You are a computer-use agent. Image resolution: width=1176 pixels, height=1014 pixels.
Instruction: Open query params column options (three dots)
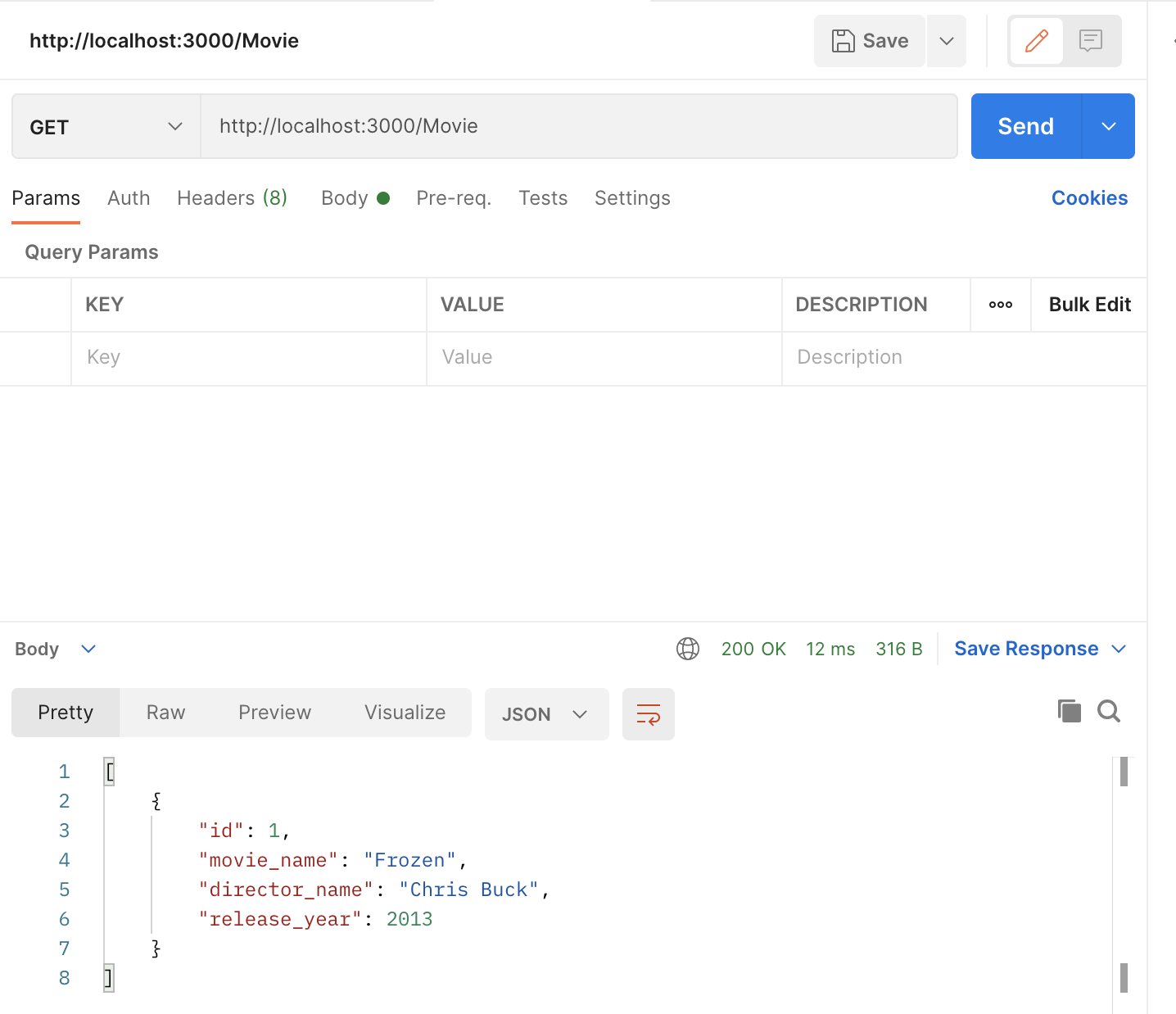1001,305
